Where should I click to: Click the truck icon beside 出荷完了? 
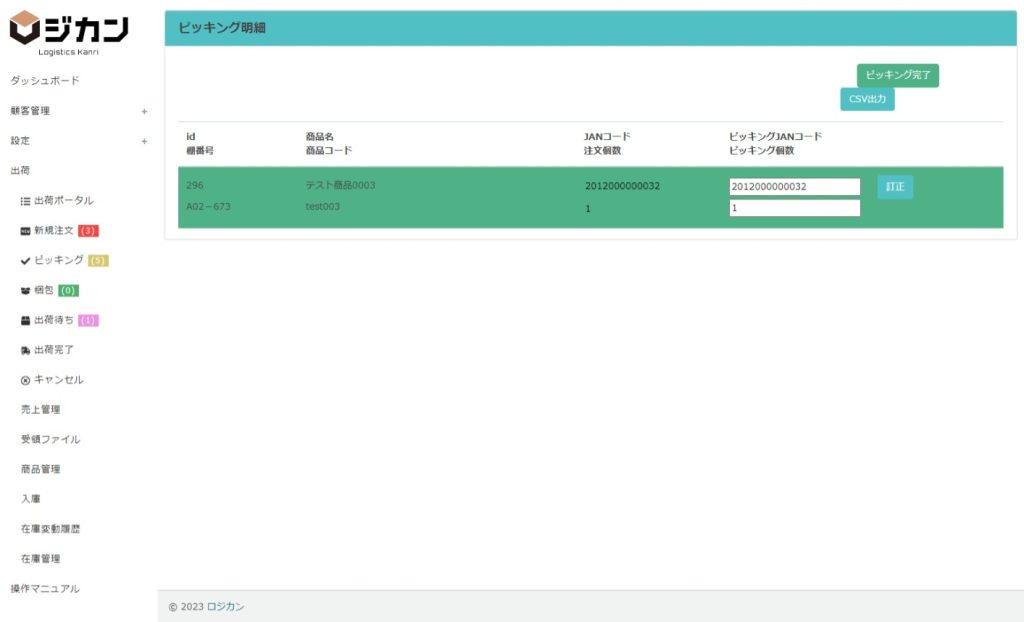coord(25,351)
